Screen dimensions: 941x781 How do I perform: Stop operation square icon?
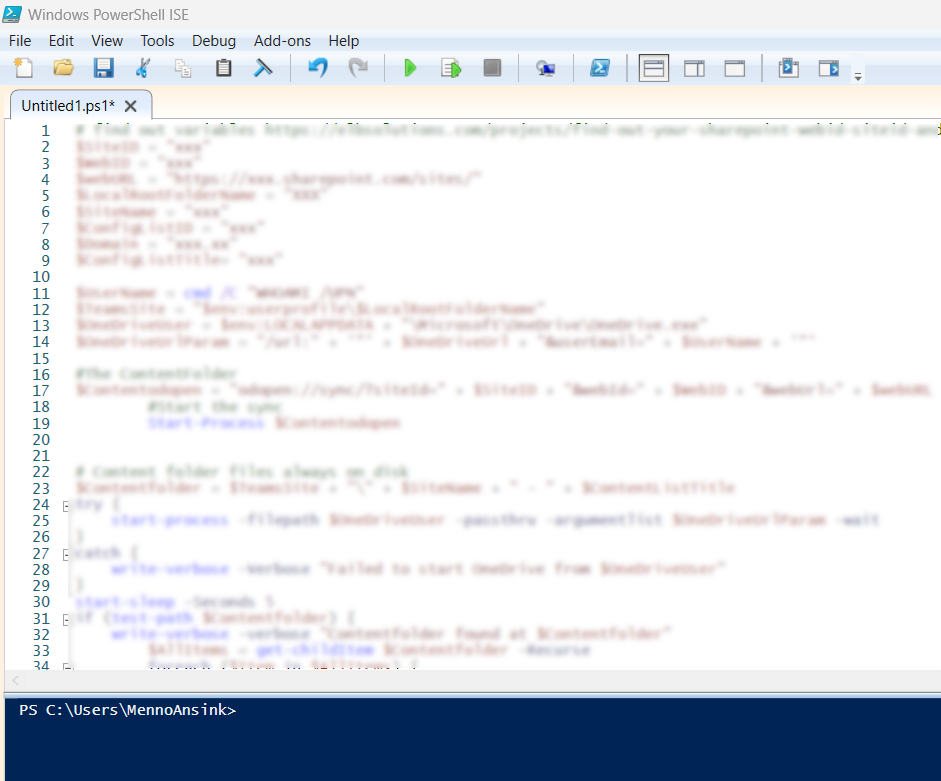pos(492,68)
